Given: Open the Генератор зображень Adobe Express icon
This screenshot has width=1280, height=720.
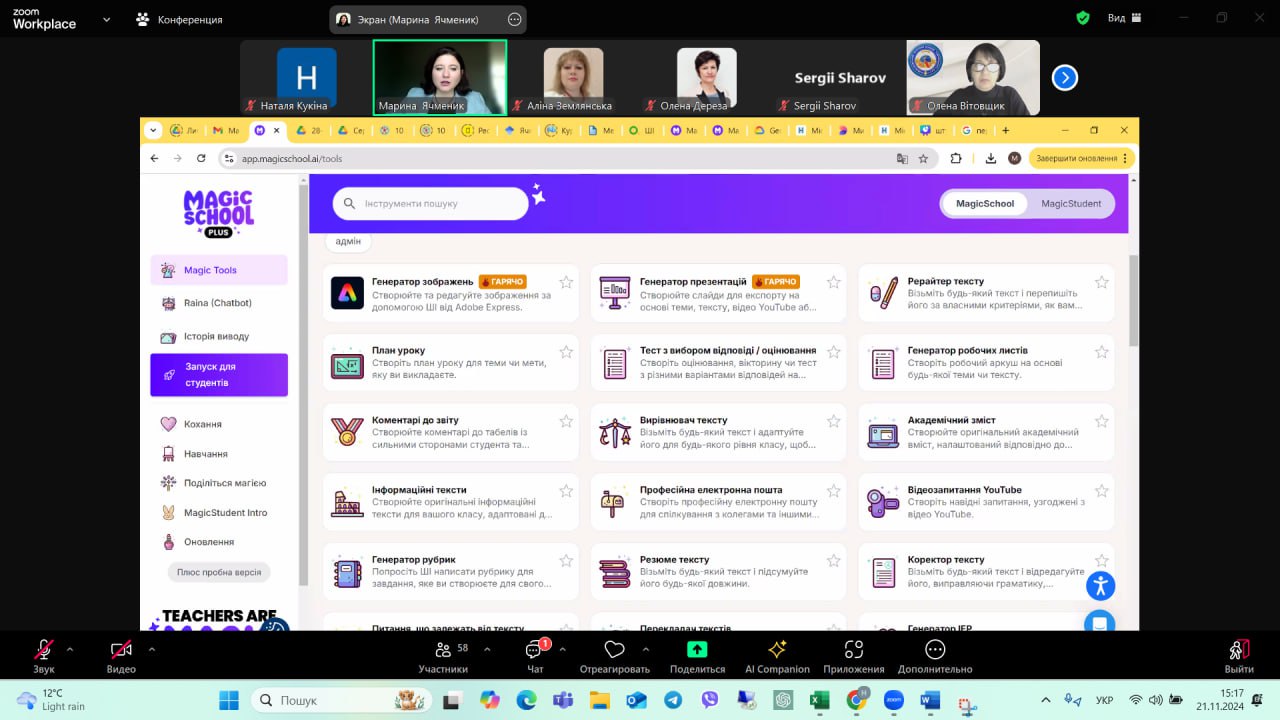Looking at the screenshot, I should point(348,293).
